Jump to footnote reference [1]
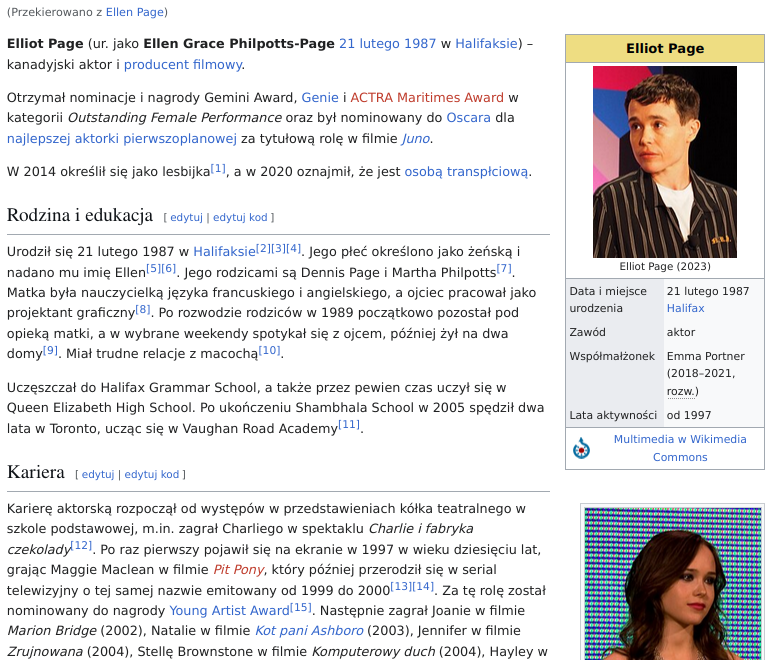 [x=218, y=169]
